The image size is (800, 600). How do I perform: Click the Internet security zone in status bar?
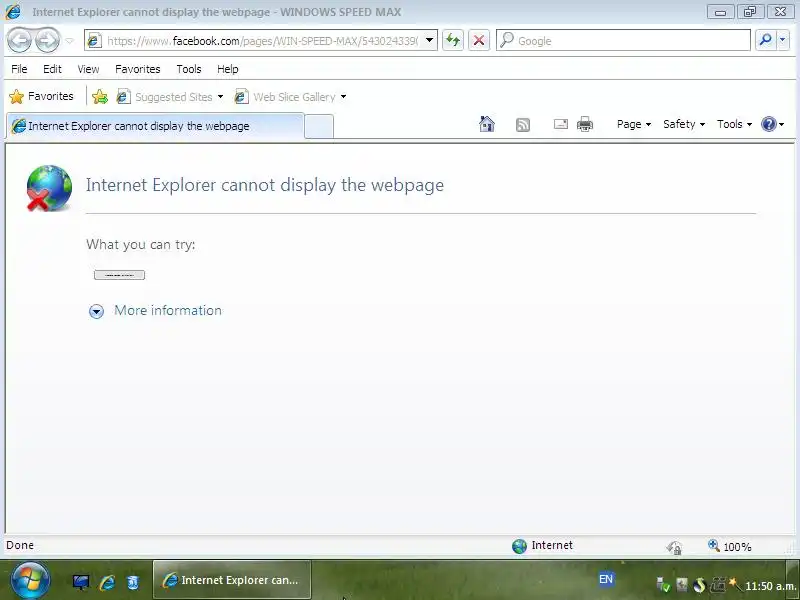click(542, 546)
